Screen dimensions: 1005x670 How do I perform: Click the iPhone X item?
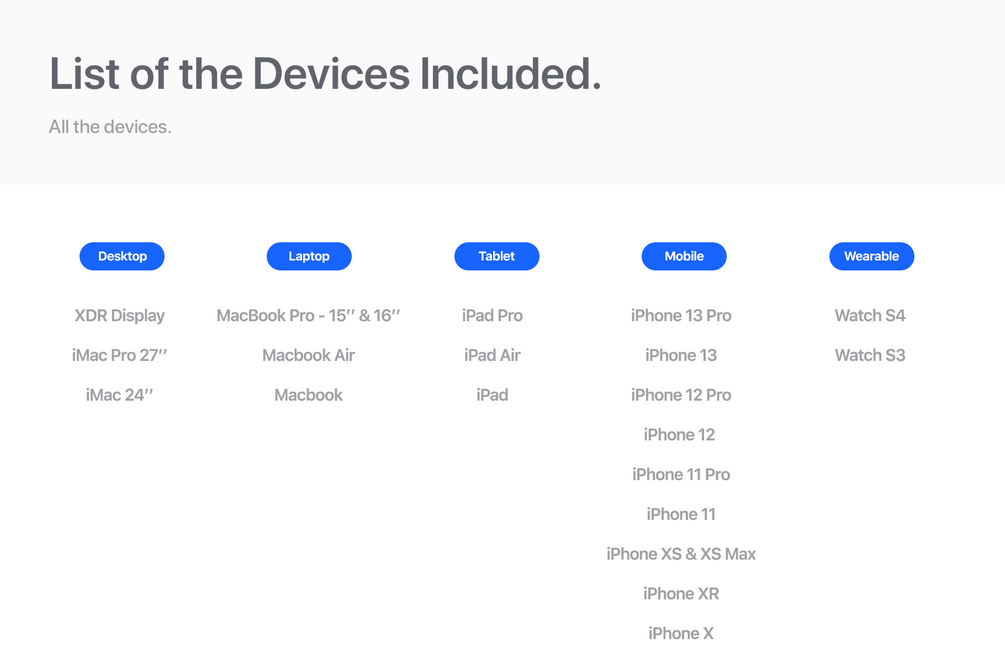coord(681,633)
